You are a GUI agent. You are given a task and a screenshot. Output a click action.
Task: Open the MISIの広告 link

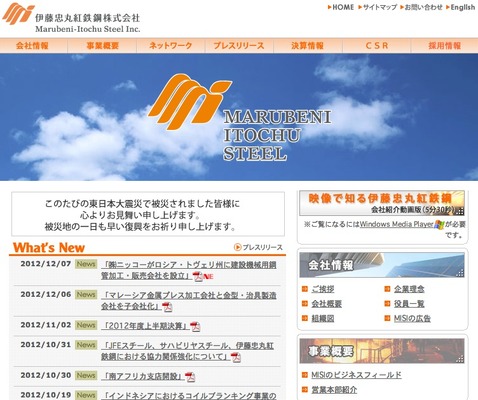412,318
